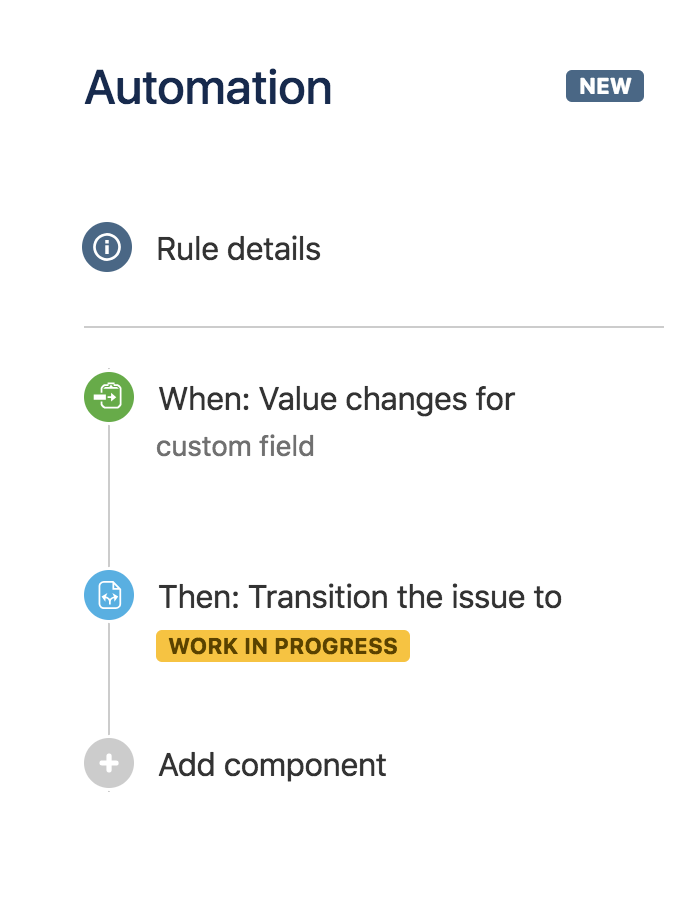Image resolution: width=684 pixels, height=900 pixels.
Task: Click the Automation heading
Action: (209, 87)
